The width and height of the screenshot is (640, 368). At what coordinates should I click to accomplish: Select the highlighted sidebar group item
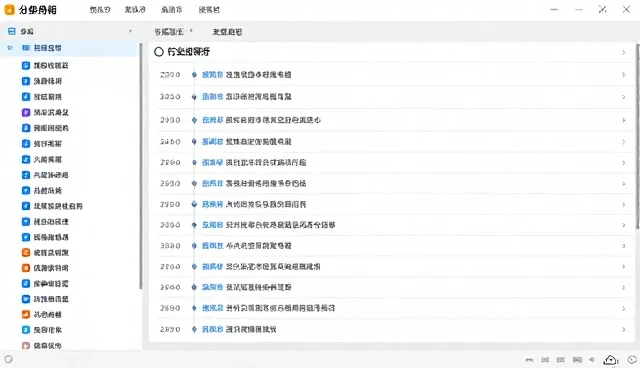pos(69,48)
